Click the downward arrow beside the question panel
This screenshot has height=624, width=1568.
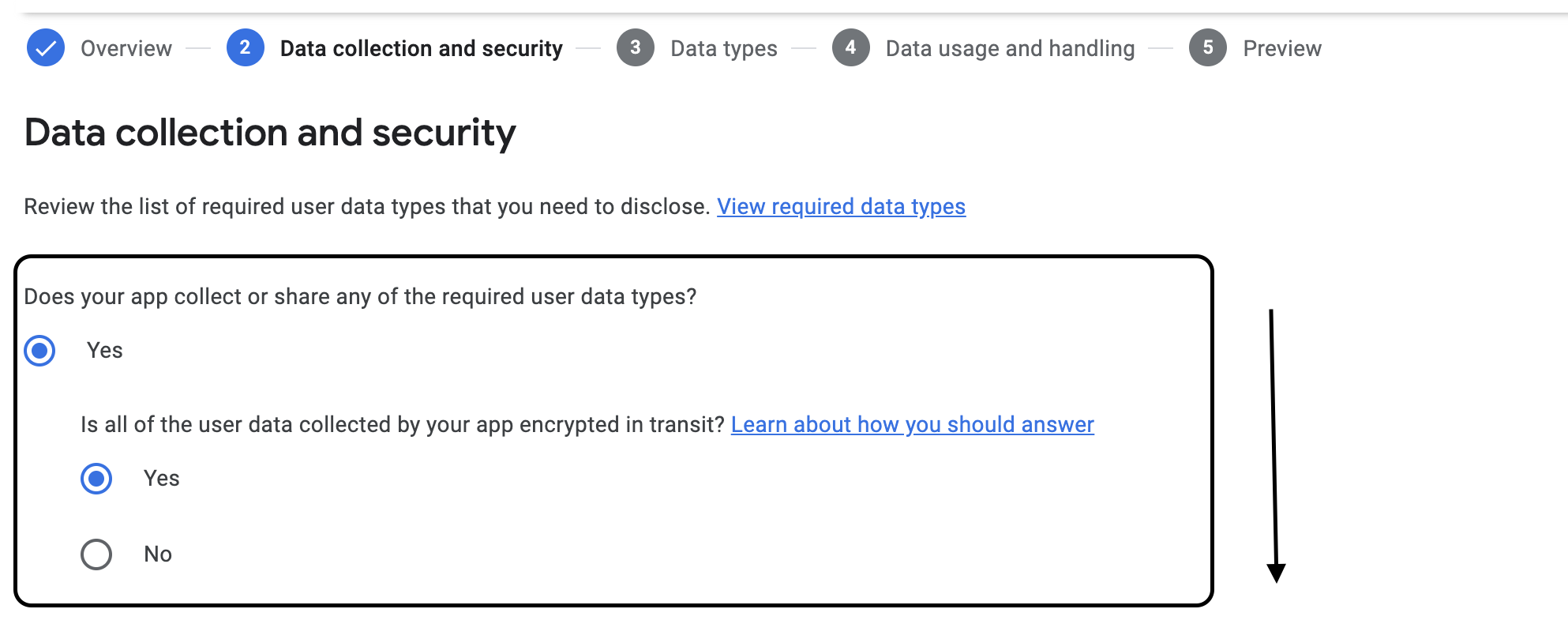click(x=1276, y=442)
